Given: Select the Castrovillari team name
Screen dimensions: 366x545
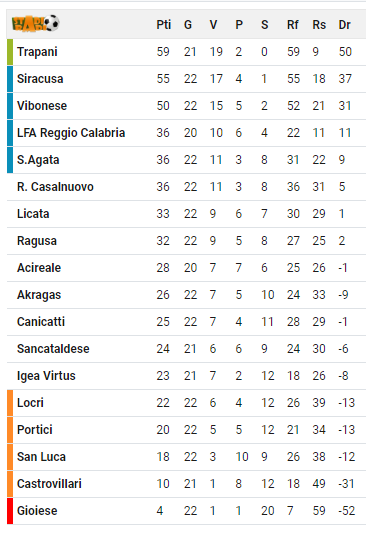Looking at the screenshot, I should (x=49, y=484).
